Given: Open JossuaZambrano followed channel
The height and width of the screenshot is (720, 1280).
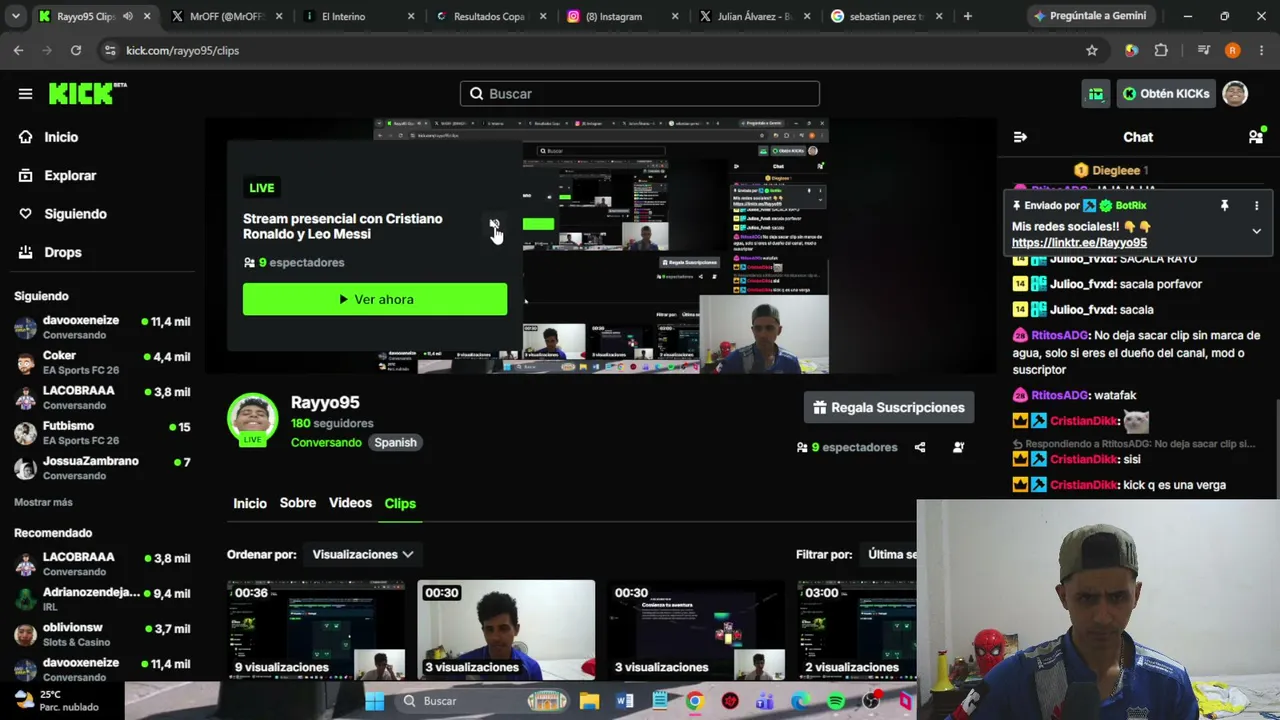Looking at the screenshot, I should (x=102, y=468).
